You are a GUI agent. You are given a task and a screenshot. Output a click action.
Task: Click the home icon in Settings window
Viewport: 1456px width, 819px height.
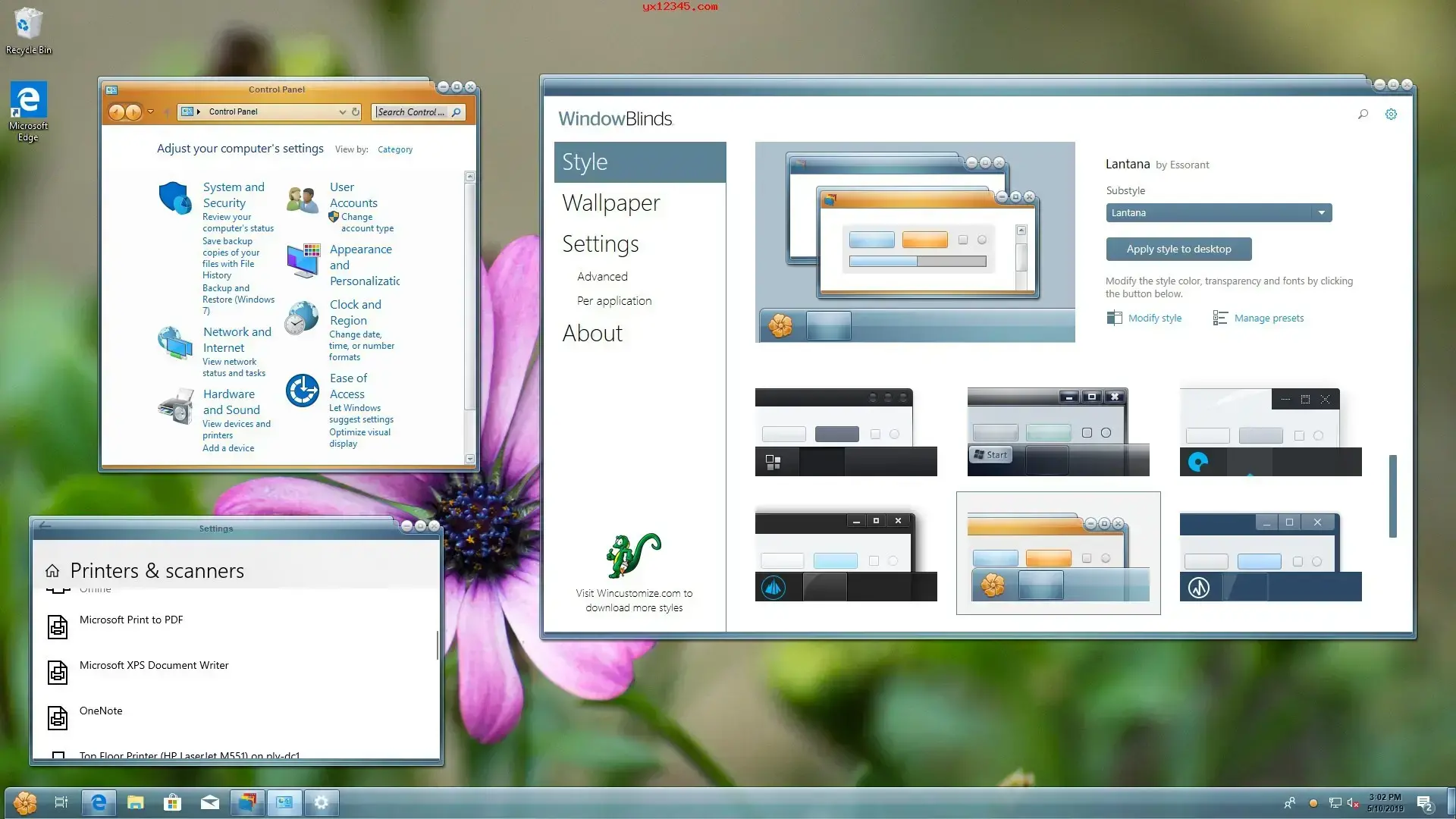click(x=52, y=571)
